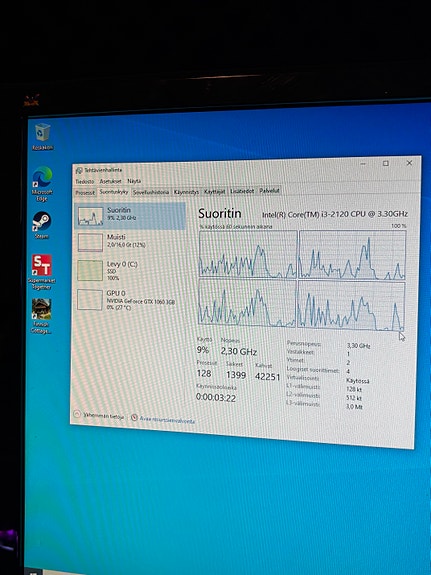Select the Supermarket Together game shortcut

click(x=41, y=272)
